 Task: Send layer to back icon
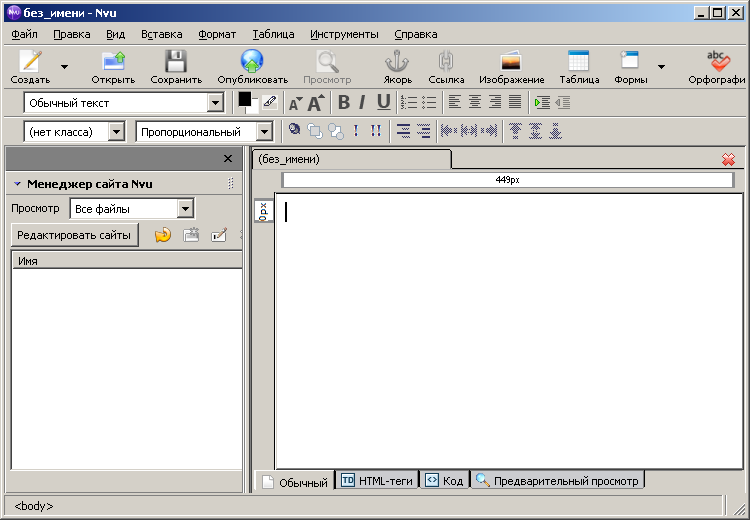315,131
